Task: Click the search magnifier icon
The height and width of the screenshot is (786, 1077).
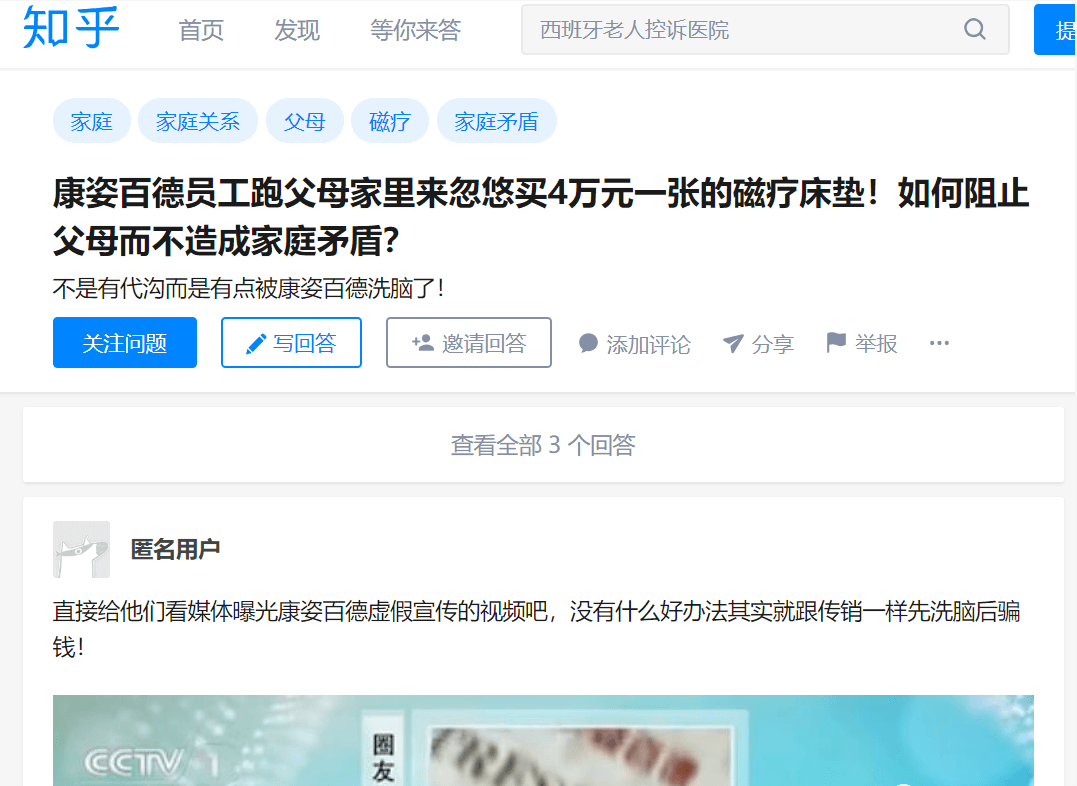Action: [975, 29]
